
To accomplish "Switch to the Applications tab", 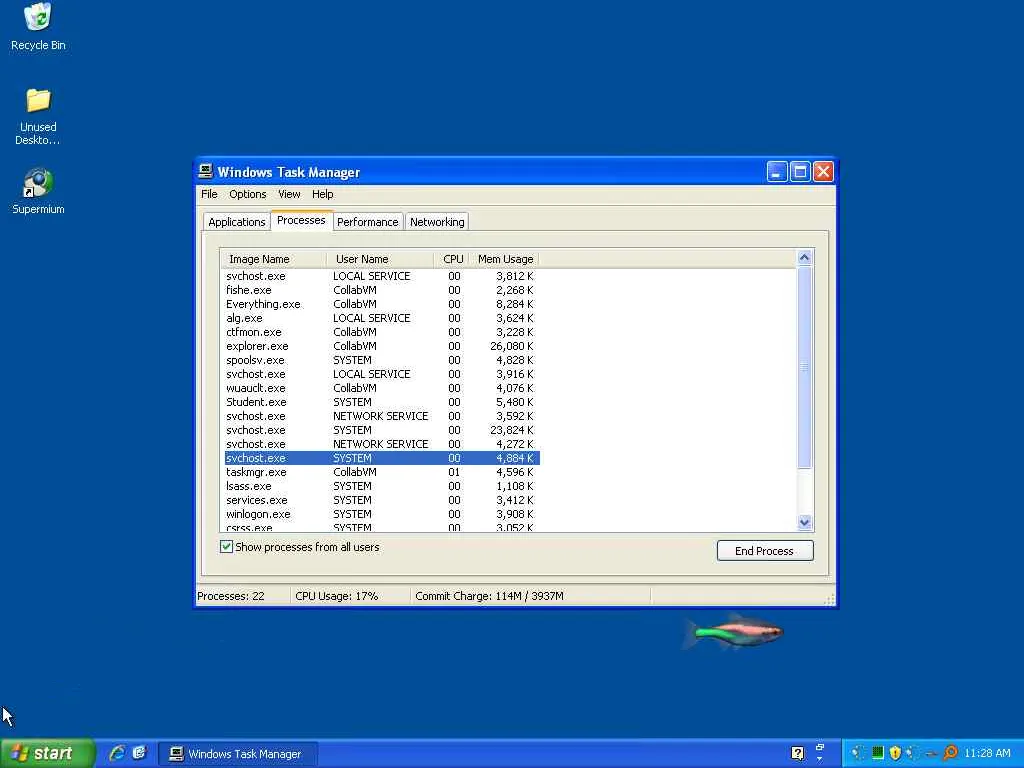I will (x=236, y=222).
